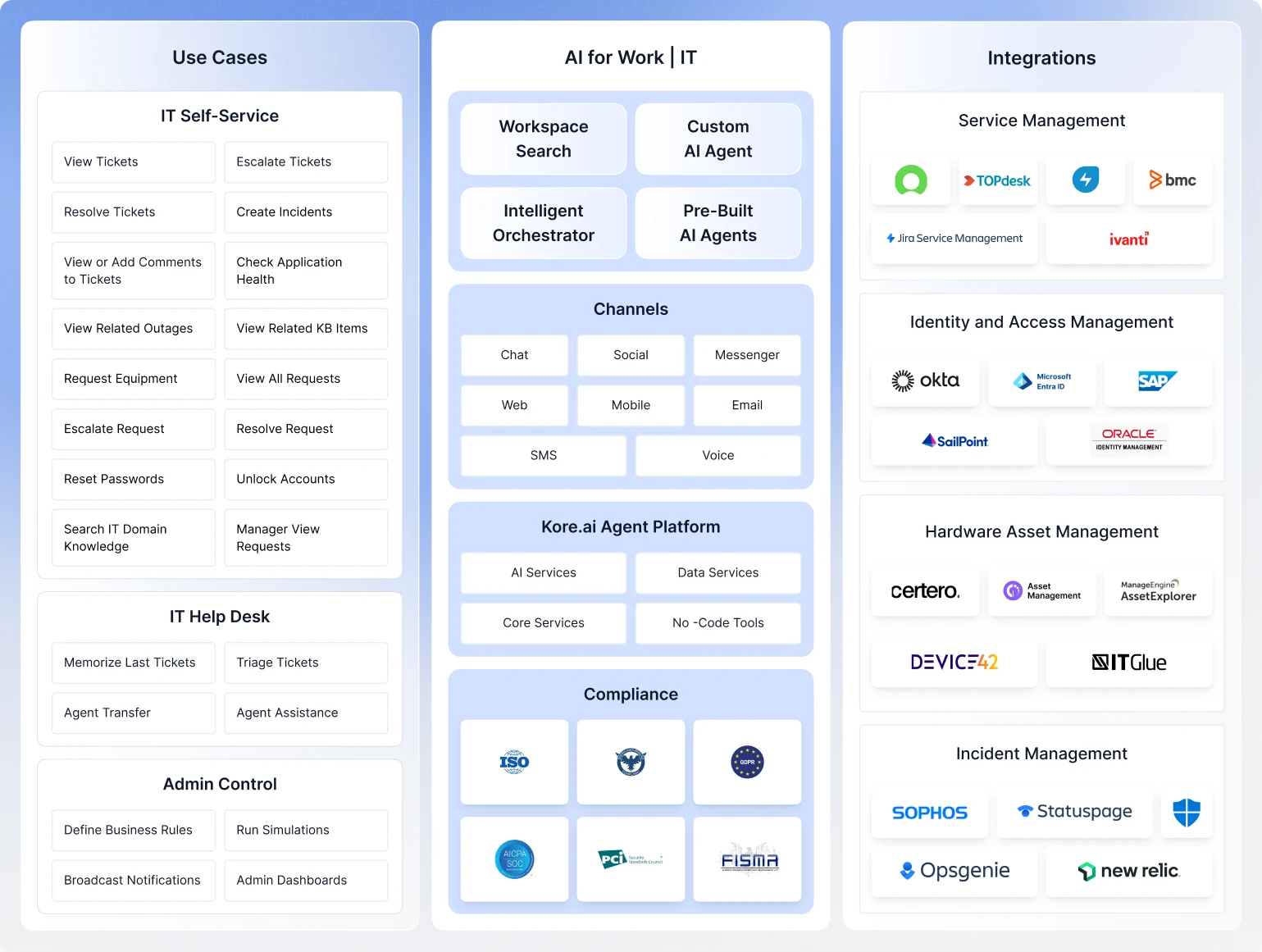
Task: Click View or Add Comments to Tickets
Action: 134,271
